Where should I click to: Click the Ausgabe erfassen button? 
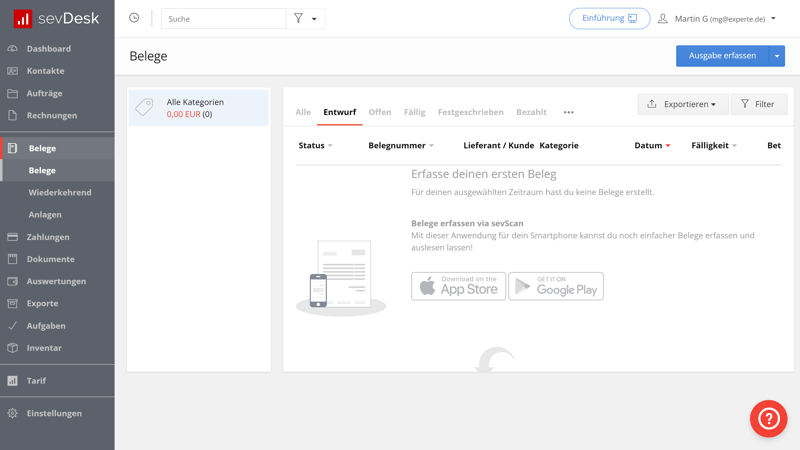coord(722,56)
